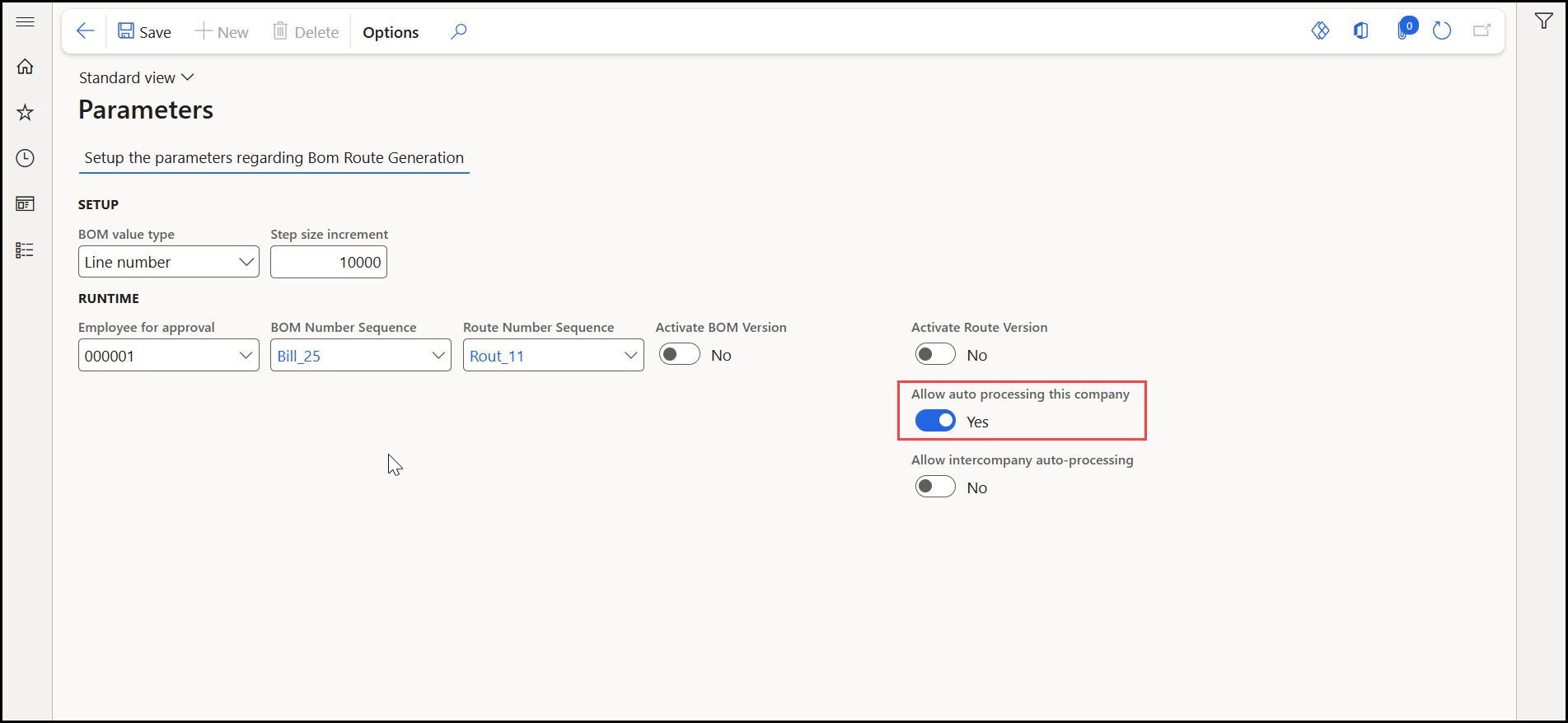Open Workspaces icon in sidebar
Screen dimensions: 1568x723
[26, 203]
